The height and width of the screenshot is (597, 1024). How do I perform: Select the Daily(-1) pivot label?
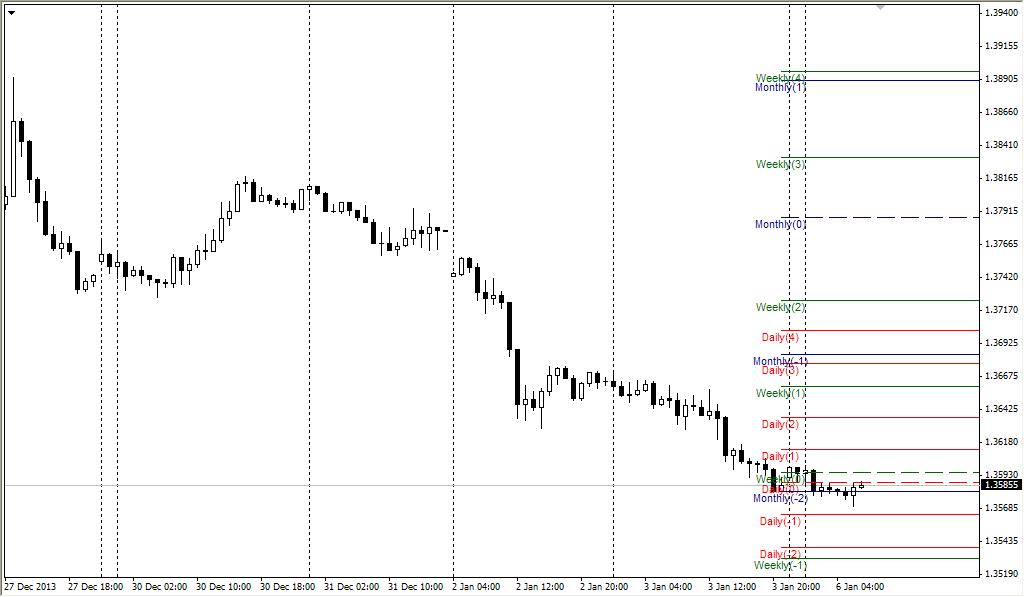[x=780, y=521]
